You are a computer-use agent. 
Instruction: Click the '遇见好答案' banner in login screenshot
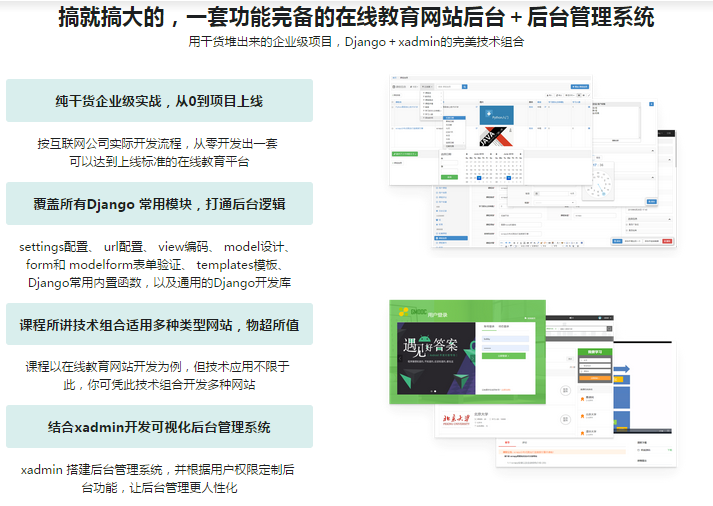point(436,358)
